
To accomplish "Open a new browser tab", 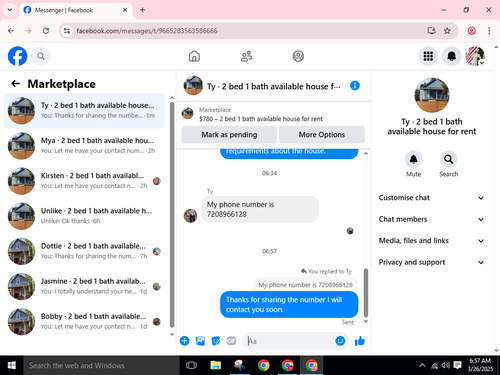I will (x=142, y=10).
